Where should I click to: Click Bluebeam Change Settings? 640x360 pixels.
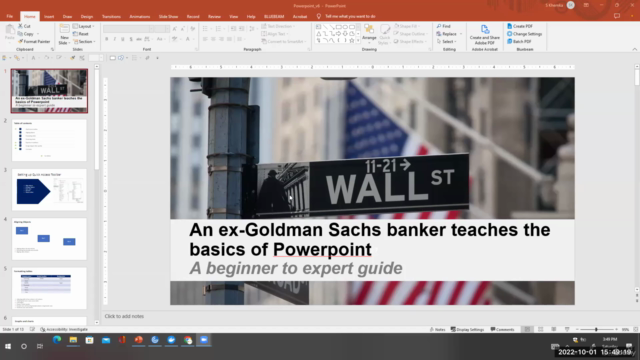coord(524,34)
